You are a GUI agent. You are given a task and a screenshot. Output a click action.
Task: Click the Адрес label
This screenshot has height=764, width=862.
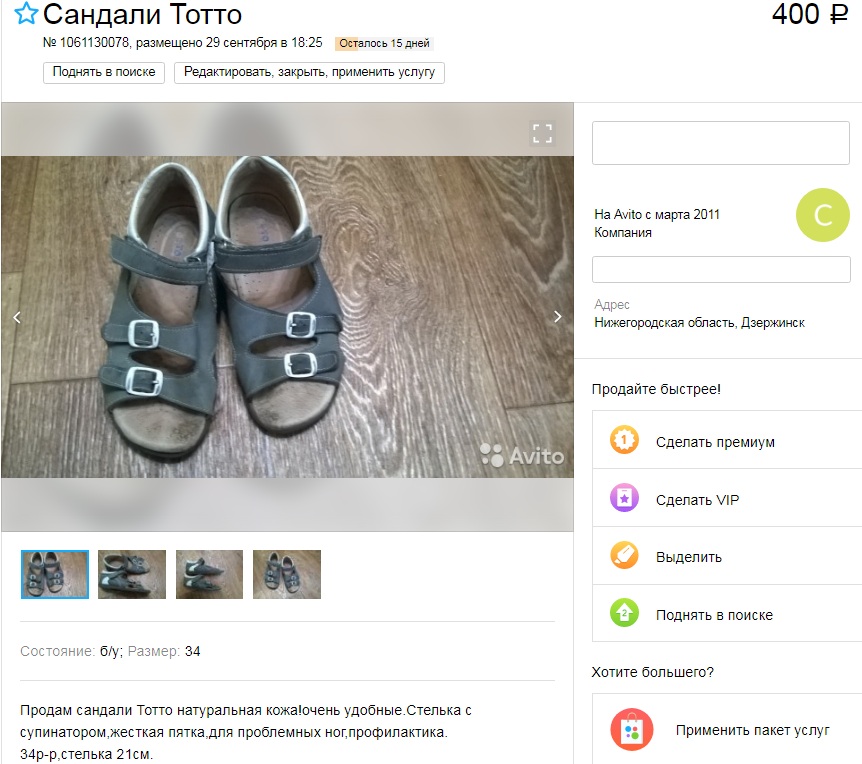[612, 305]
